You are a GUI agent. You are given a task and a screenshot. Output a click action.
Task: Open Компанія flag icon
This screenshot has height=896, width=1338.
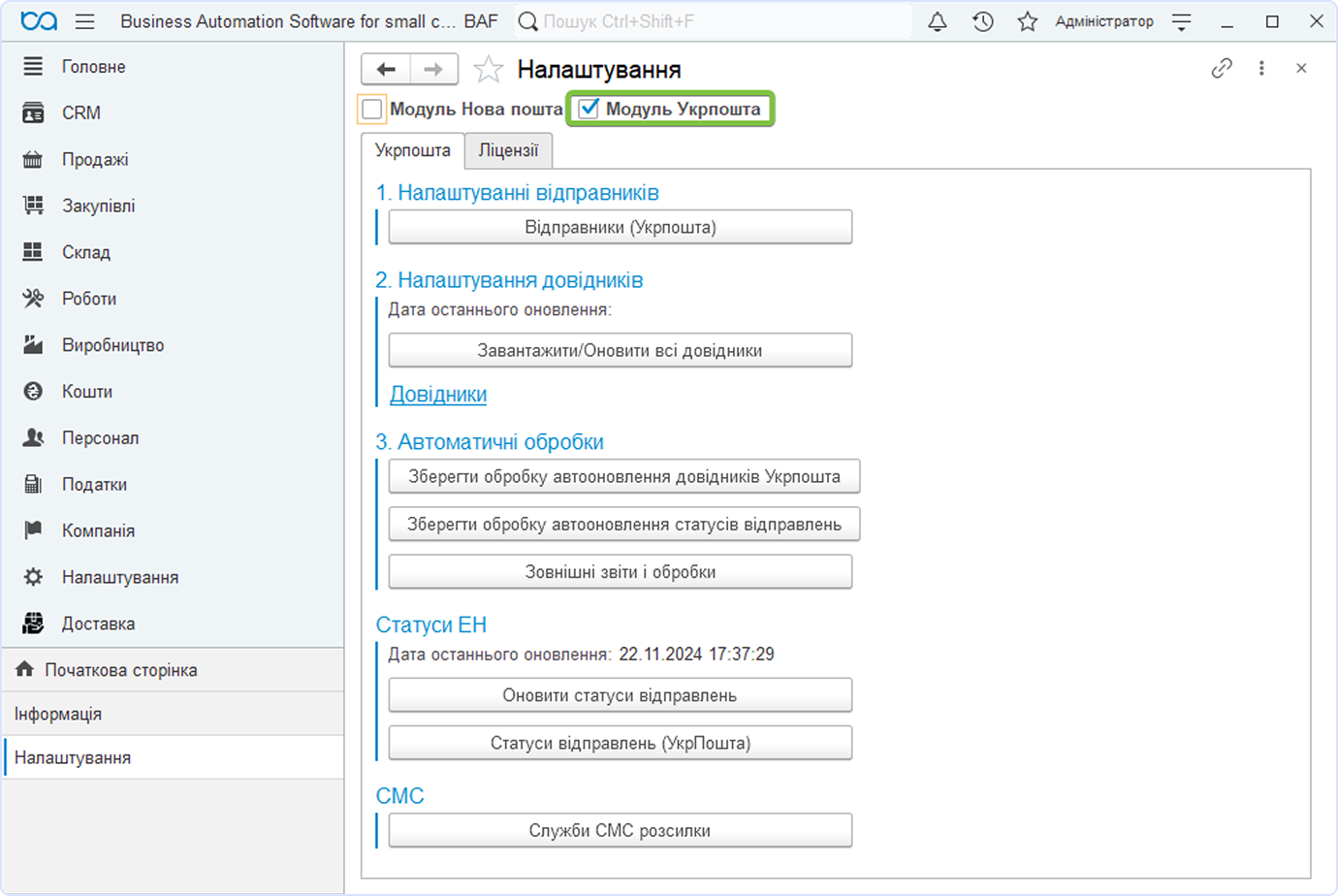tap(33, 529)
